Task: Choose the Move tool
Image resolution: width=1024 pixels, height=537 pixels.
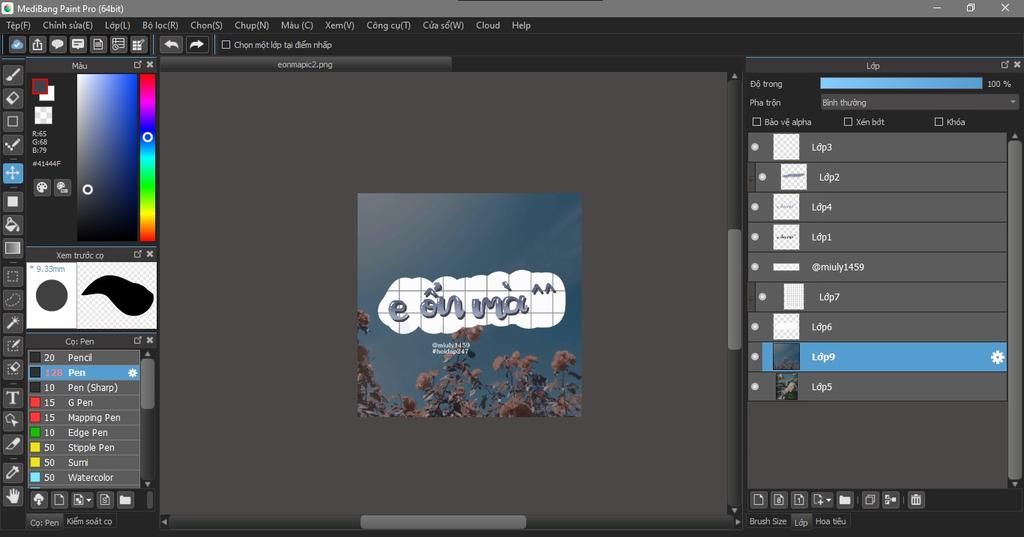Action: tap(12, 173)
